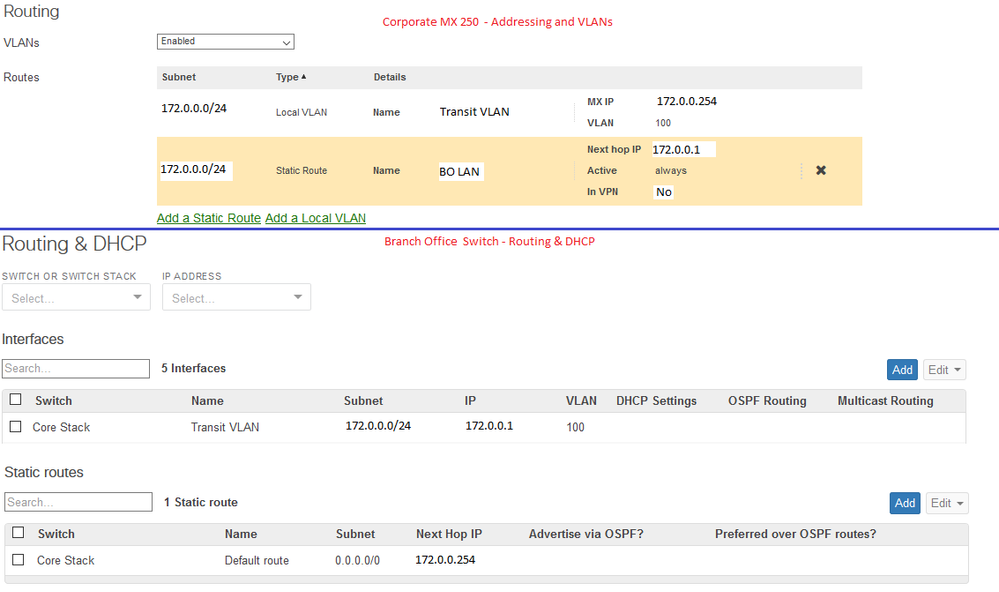999x592 pixels.
Task: Click the Active always value
Action: point(671,171)
